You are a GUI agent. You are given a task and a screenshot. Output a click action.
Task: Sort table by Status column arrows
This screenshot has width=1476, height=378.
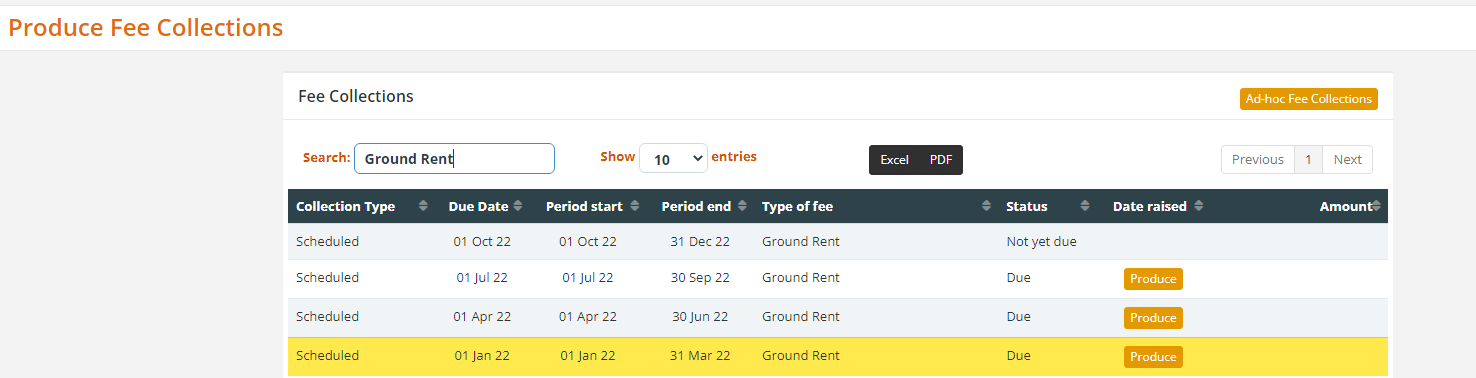[1085, 206]
